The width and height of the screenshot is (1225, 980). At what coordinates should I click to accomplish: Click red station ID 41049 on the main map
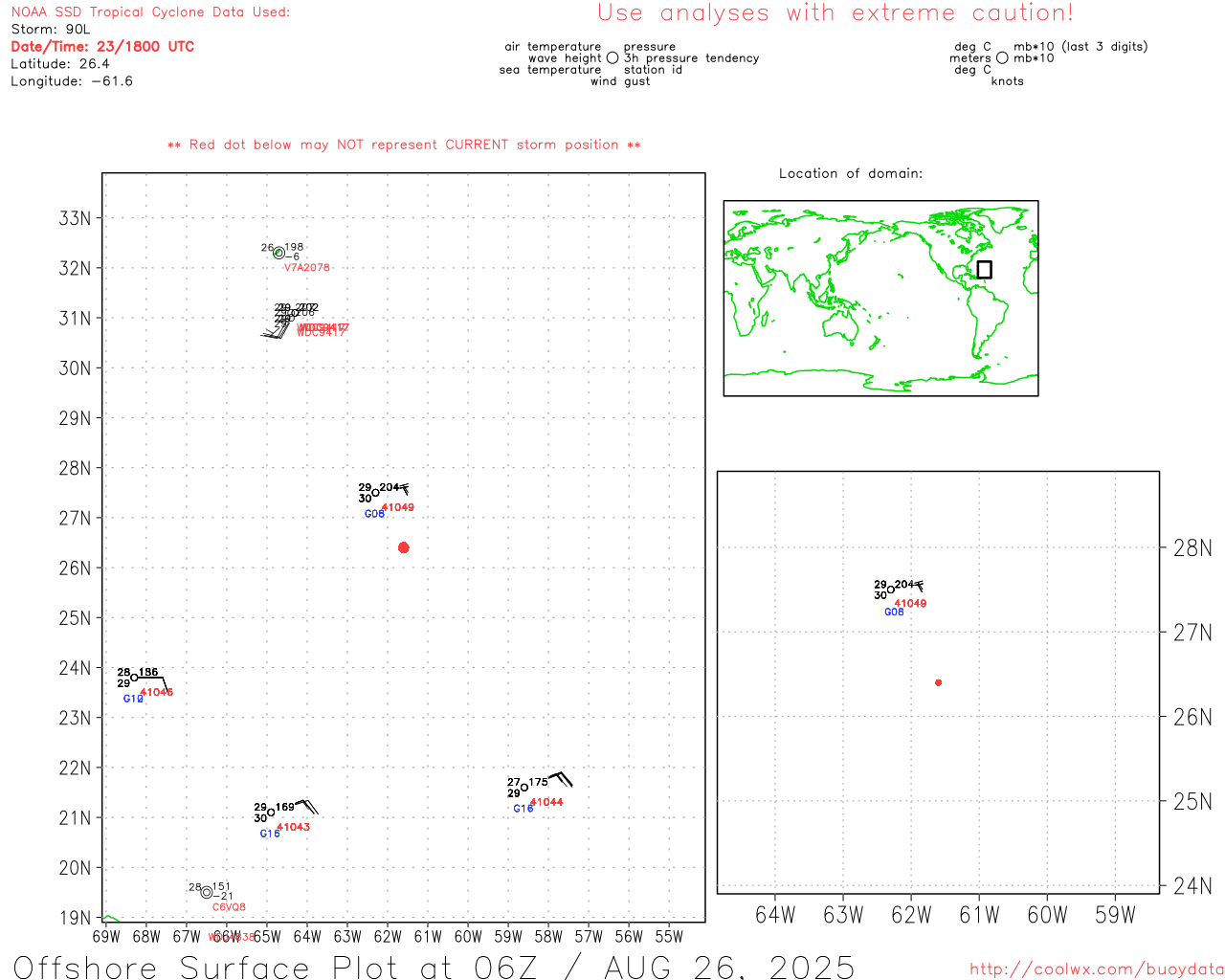[398, 508]
